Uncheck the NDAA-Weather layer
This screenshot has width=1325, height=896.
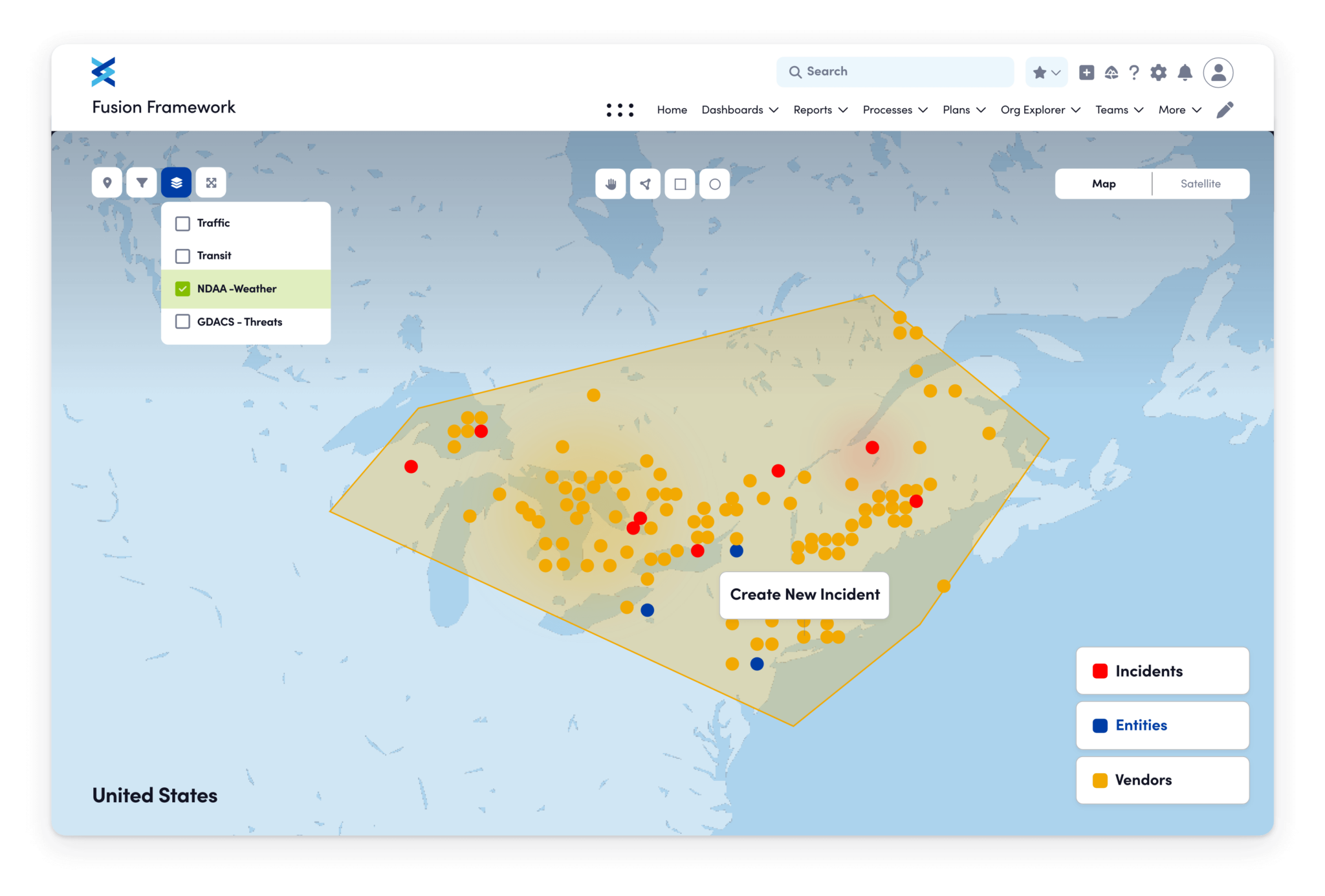pyautogui.click(x=183, y=289)
